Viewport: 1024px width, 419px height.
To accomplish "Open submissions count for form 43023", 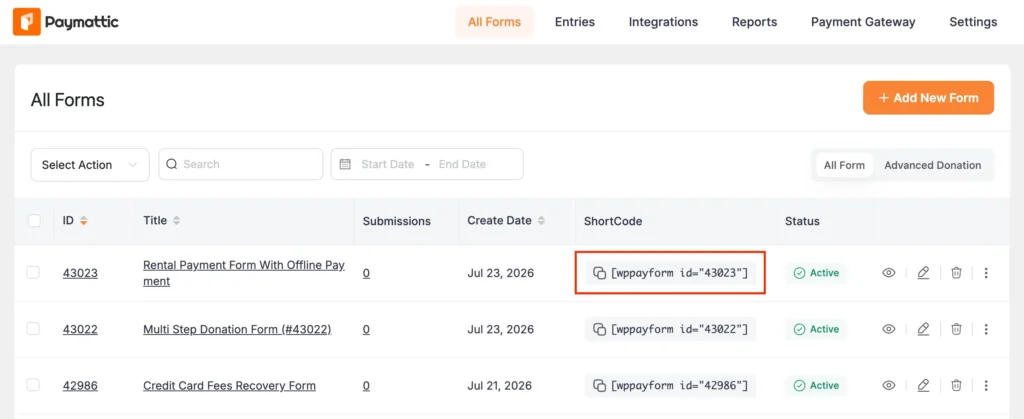I will point(366,273).
